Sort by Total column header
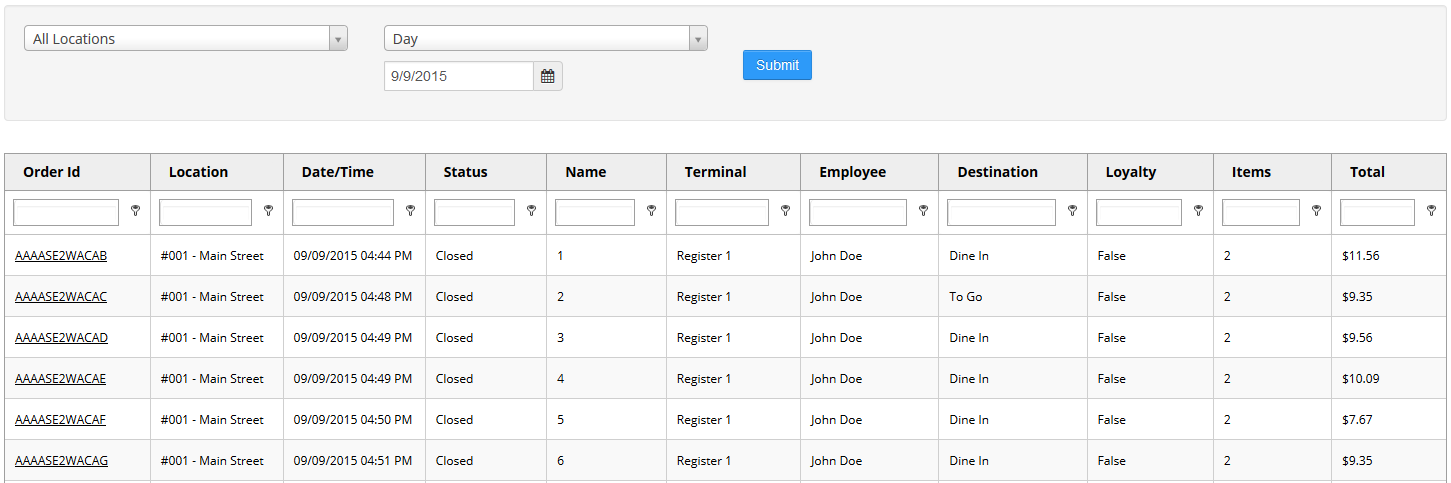The width and height of the screenshot is (1451, 483). [1389, 172]
